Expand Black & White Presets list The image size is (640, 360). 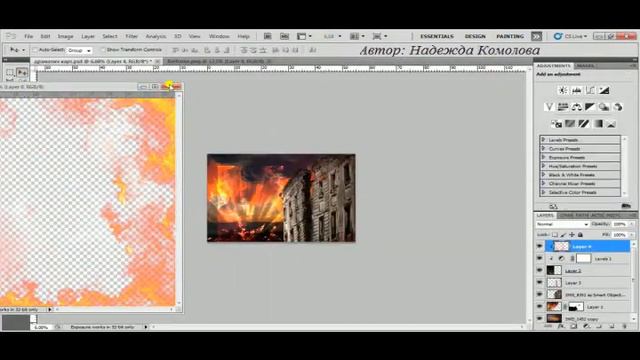543,175
